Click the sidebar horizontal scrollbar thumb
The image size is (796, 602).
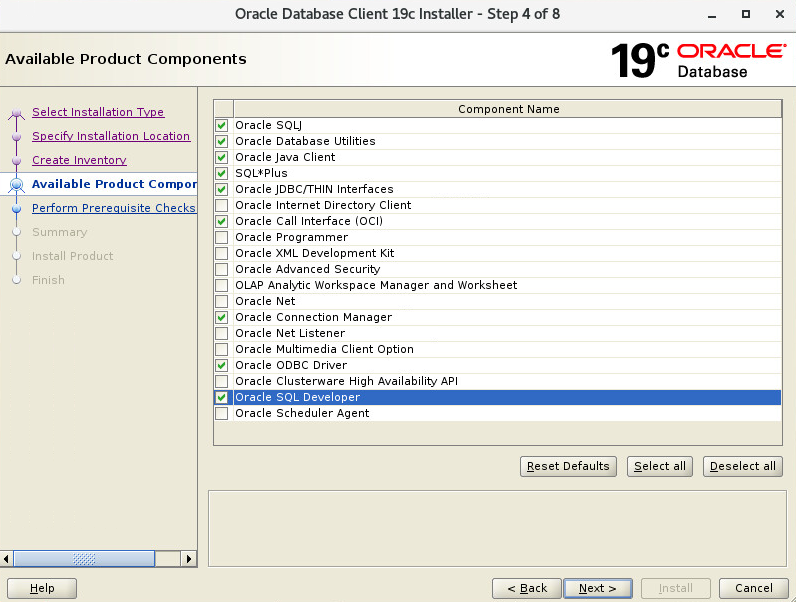[x=84, y=559]
